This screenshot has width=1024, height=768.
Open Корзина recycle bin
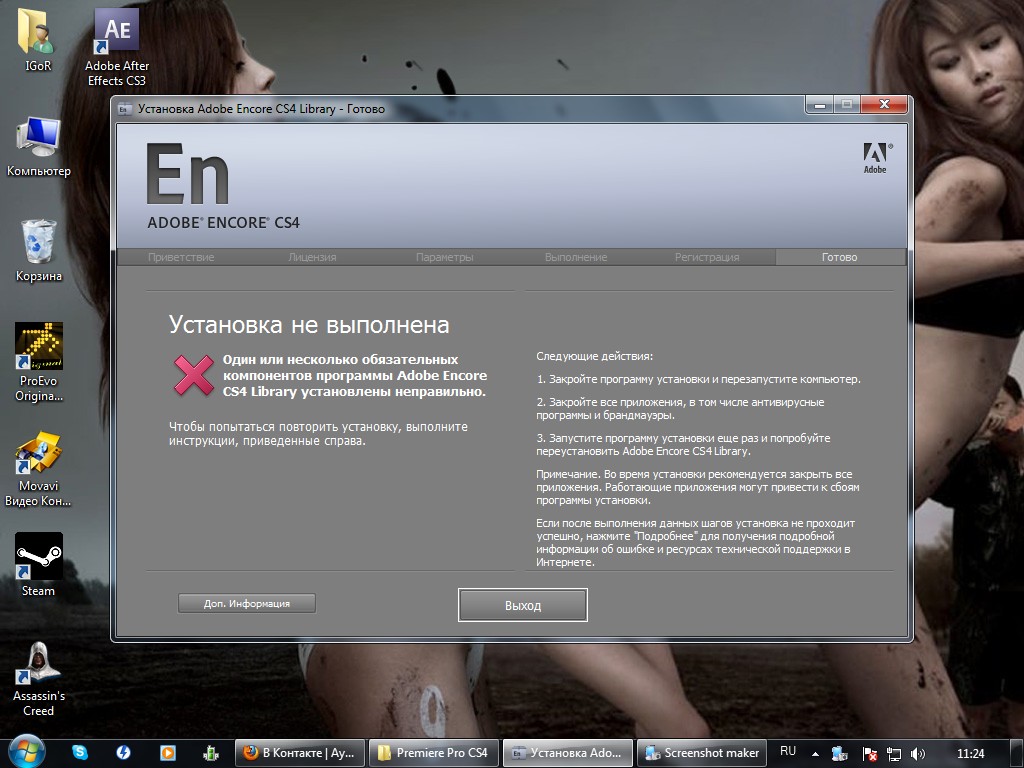[x=39, y=251]
